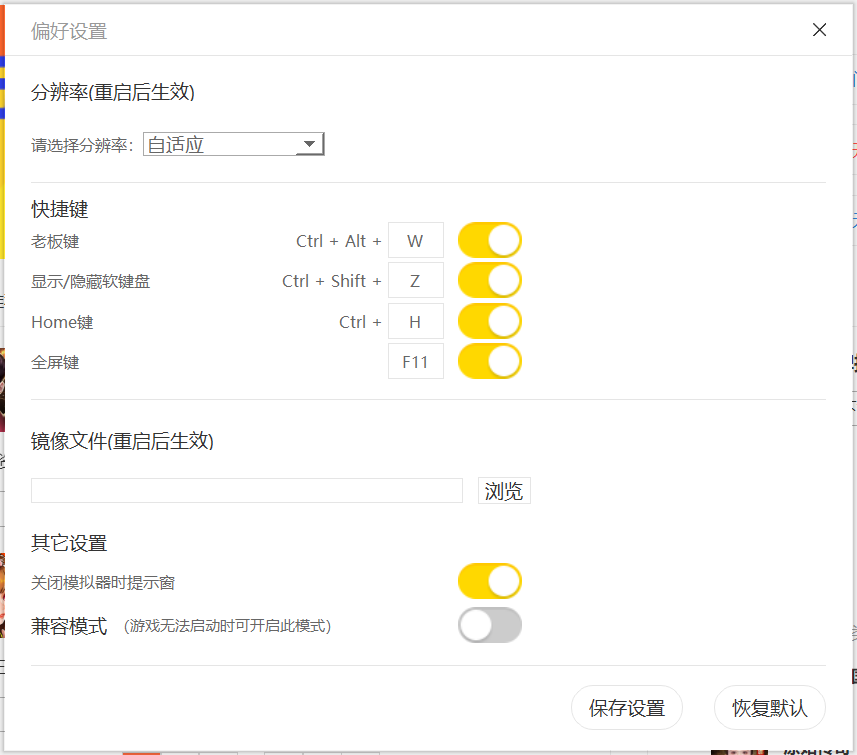Close the 偏好设置 dialog

[819, 30]
